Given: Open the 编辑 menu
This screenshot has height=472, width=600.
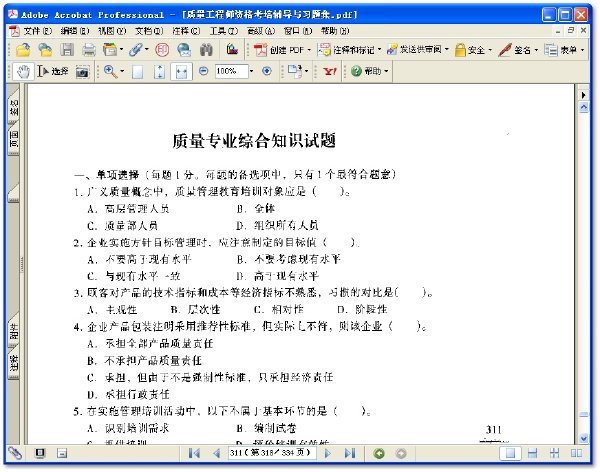Looking at the screenshot, I should point(75,31).
